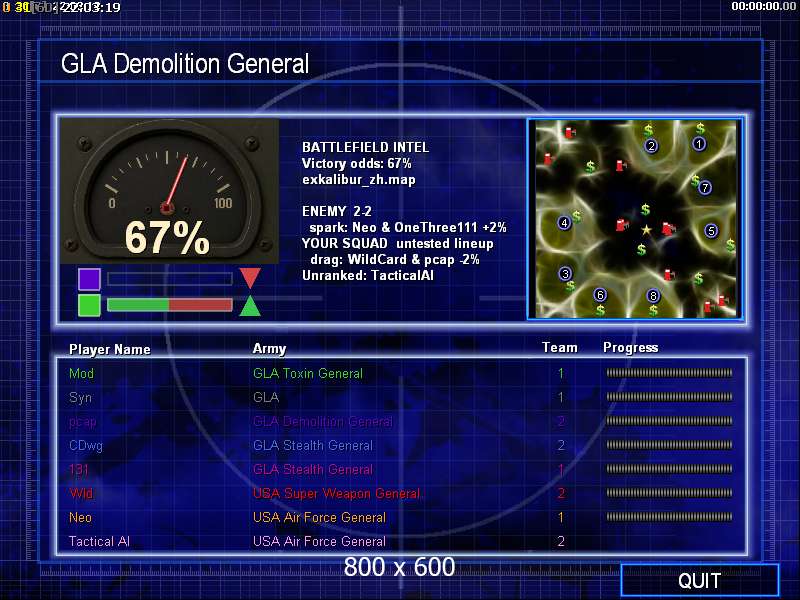800x600 pixels.
Task: Pick start position 3 marker on map
Action: (565, 273)
